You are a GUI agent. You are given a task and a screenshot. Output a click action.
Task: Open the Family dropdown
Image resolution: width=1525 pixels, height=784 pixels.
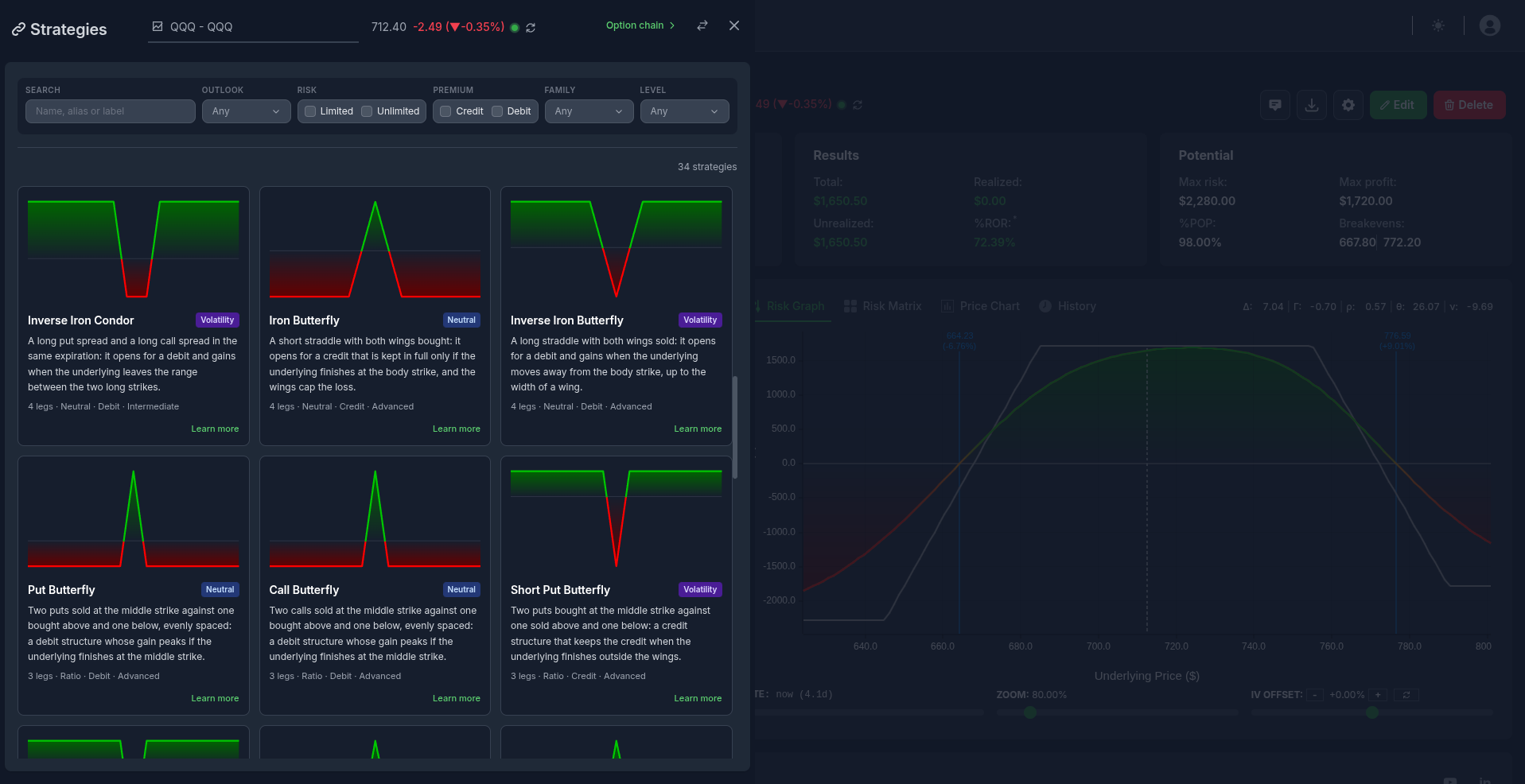click(589, 111)
